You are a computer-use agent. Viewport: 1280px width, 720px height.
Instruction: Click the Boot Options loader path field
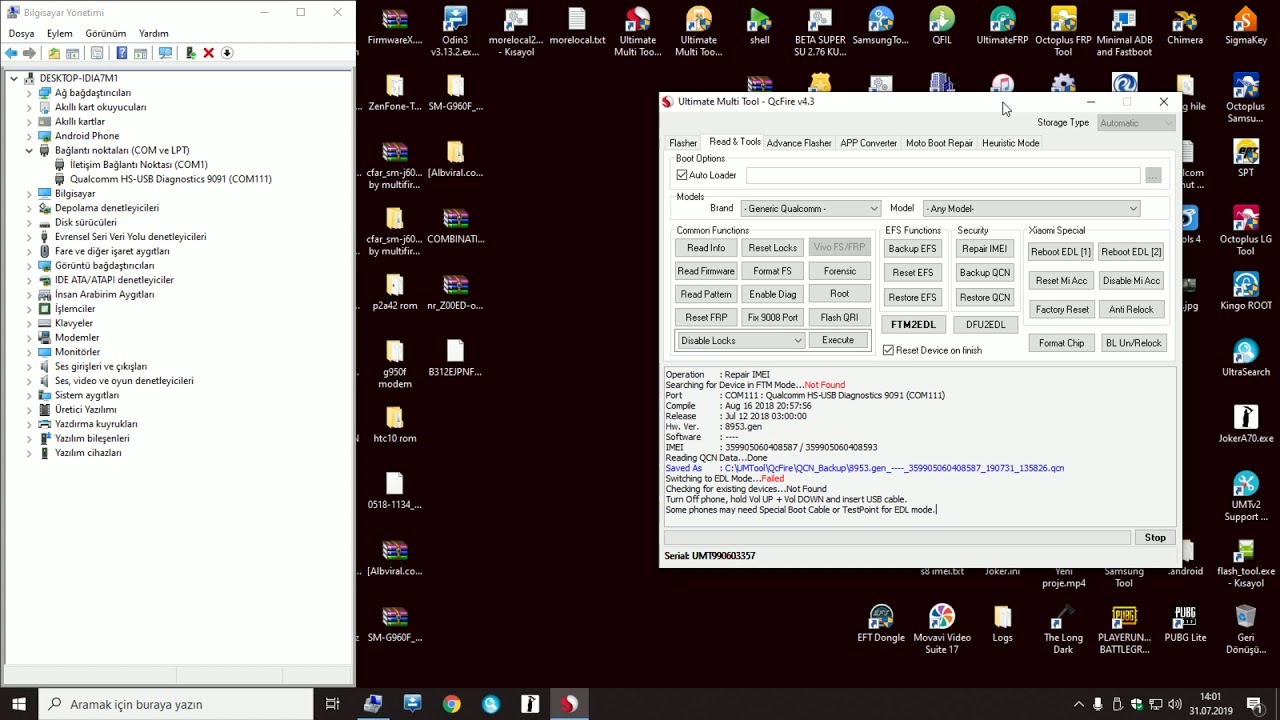[x=943, y=175]
